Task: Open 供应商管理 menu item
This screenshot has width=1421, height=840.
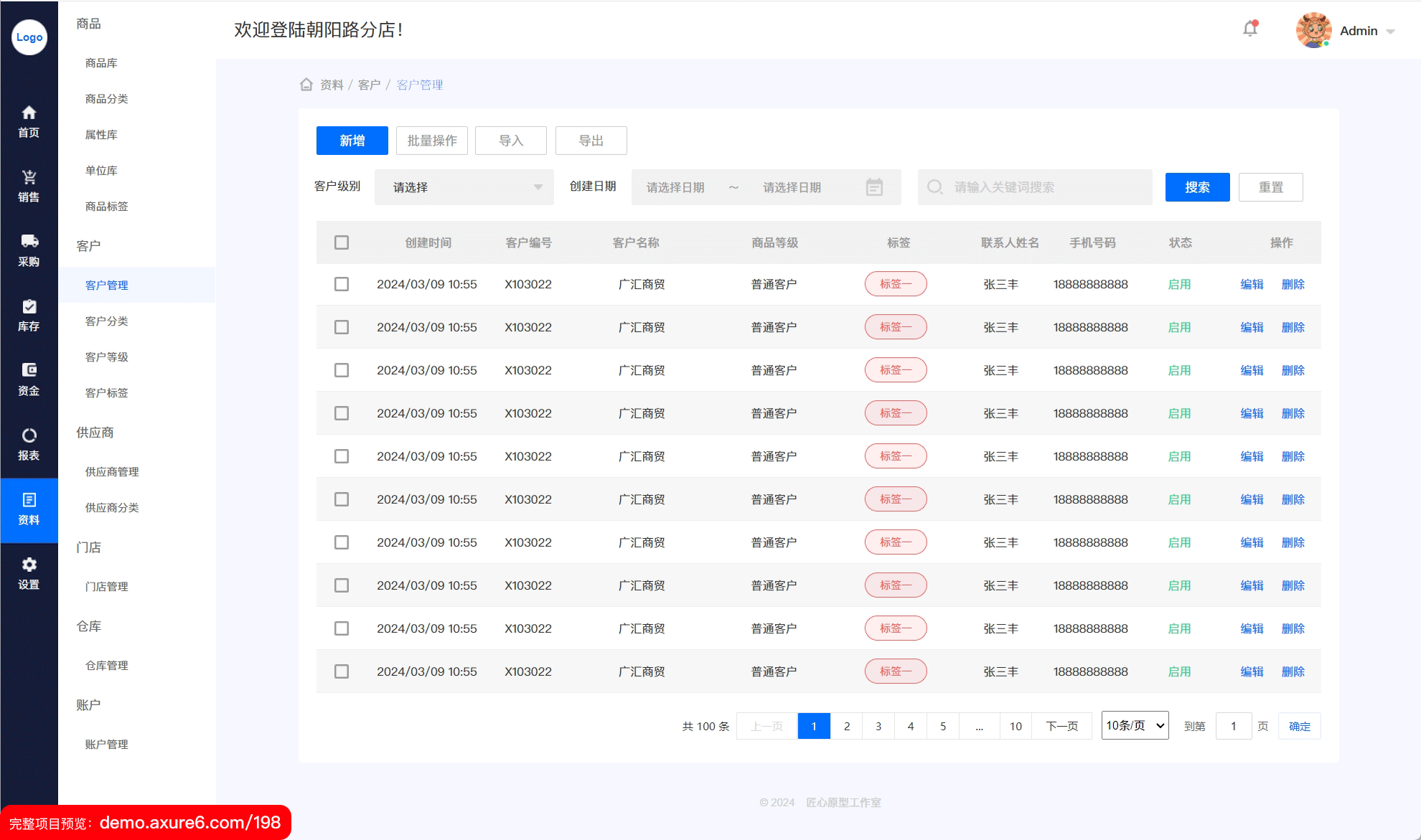Action: pos(112,472)
